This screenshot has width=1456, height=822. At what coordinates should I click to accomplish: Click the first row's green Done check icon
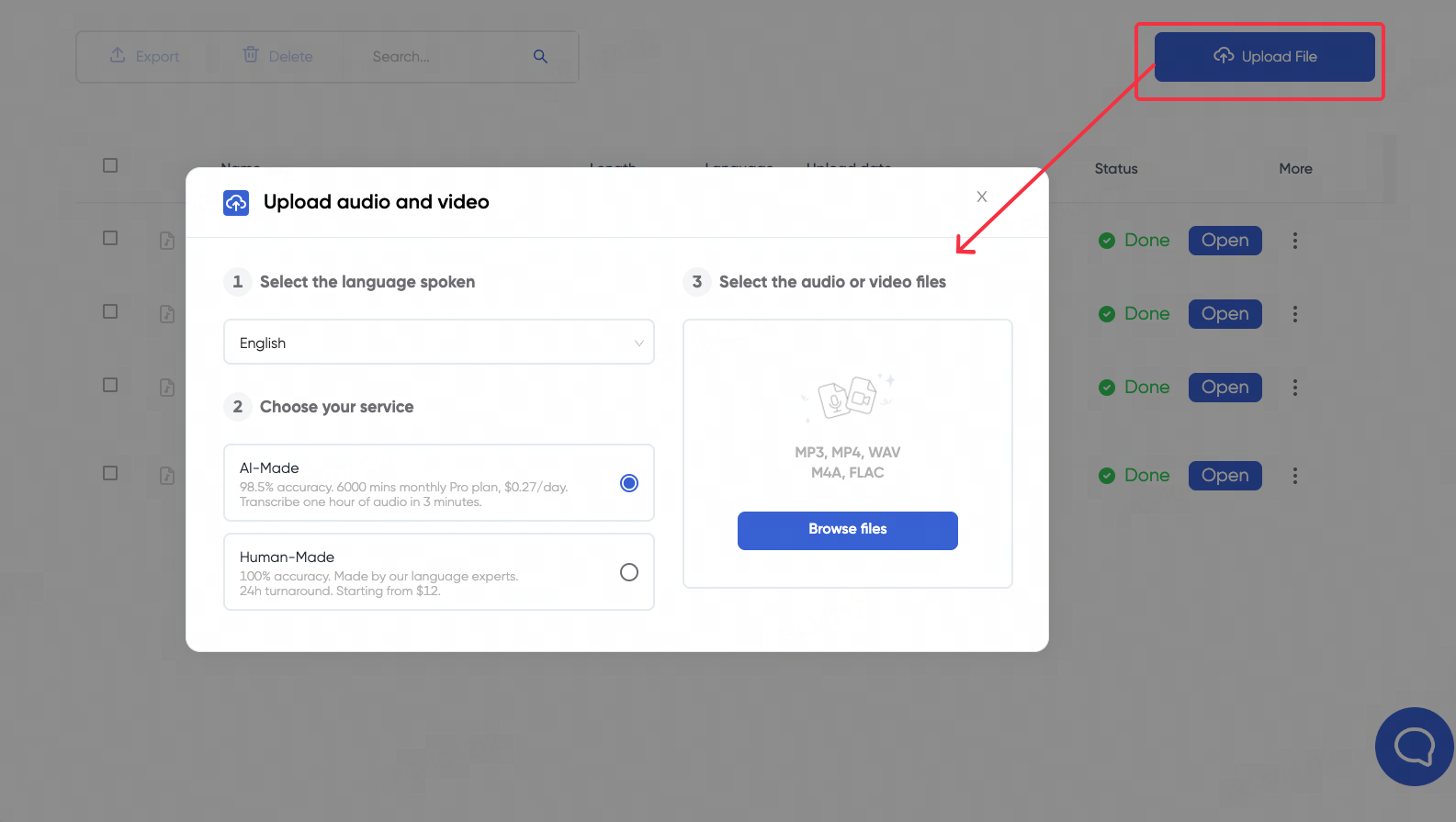click(1107, 241)
